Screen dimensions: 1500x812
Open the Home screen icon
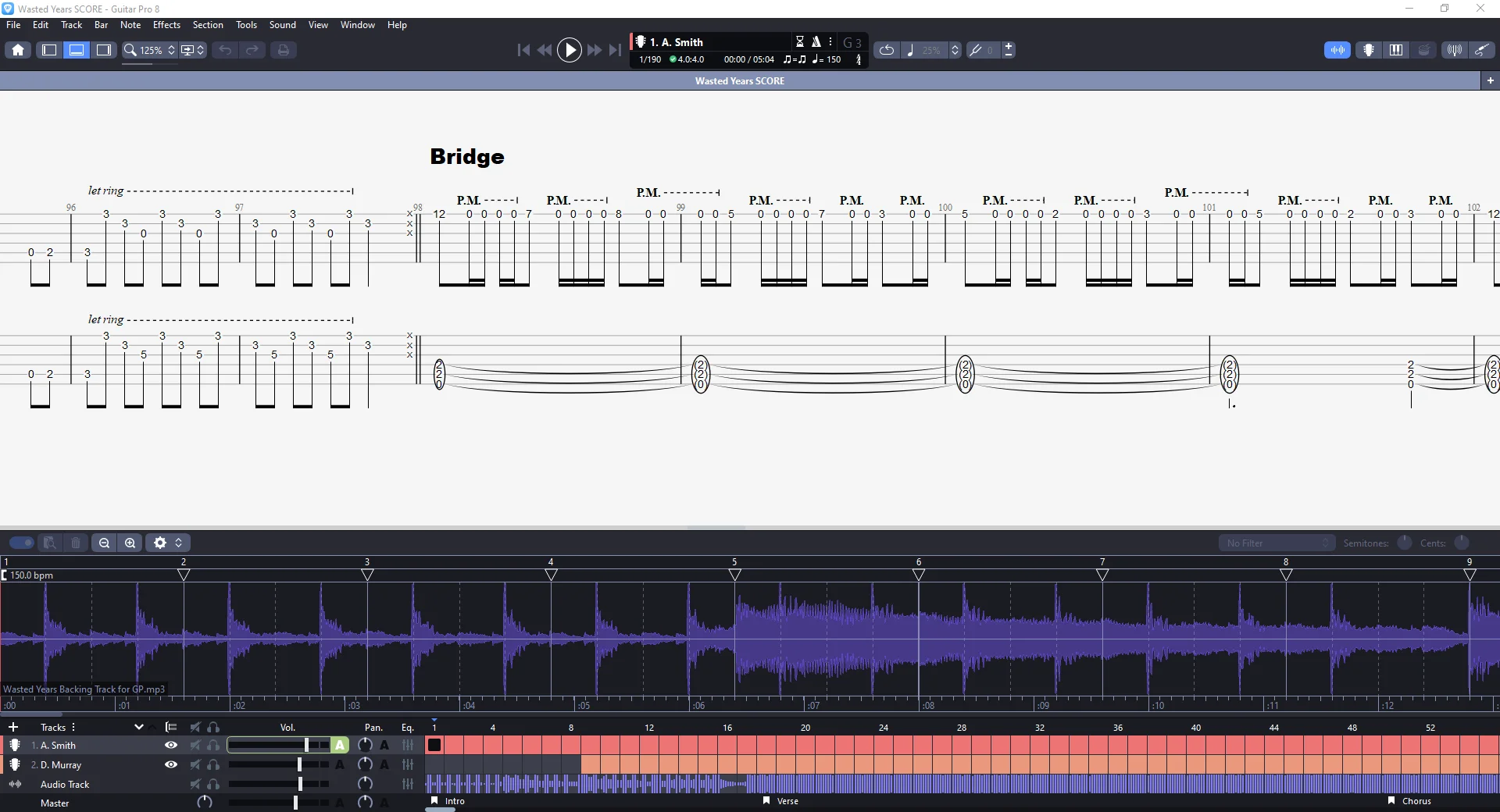click(x=18, y=50)
